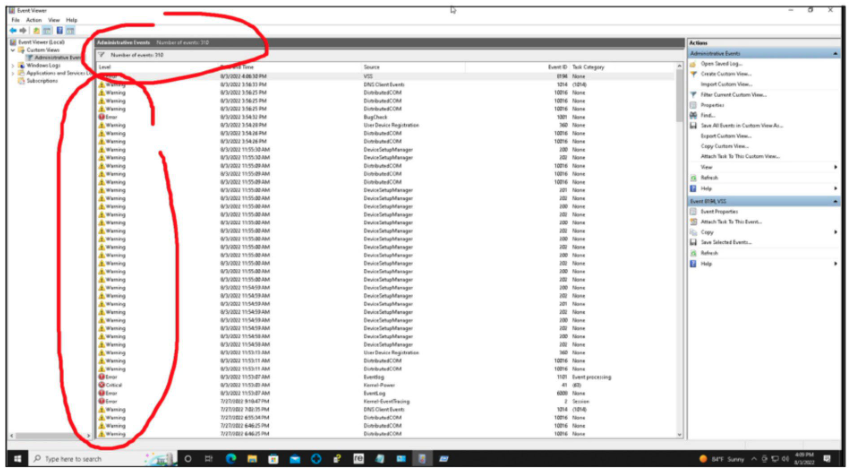
Task: Click Event Properties in the Actions pane
Action: click(719, 212)
